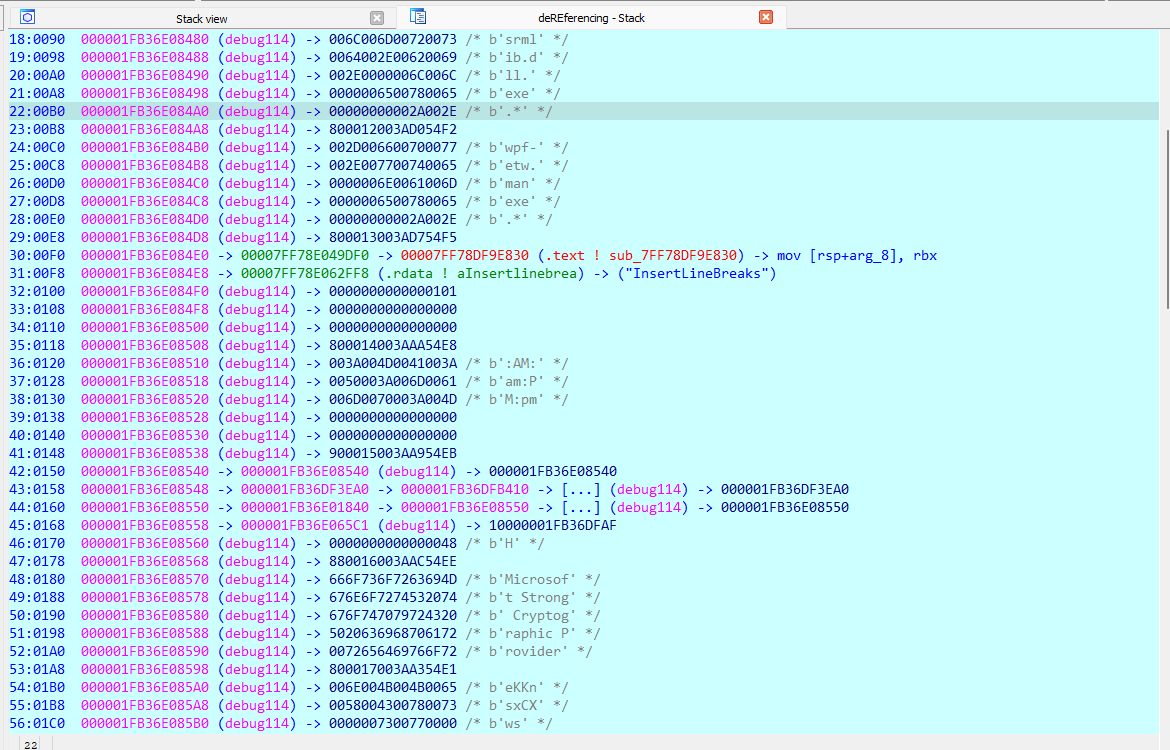This screenshot has width=1170, height=750.
Task: Click offset label 40:0140
Action: [x=37, y=435]
